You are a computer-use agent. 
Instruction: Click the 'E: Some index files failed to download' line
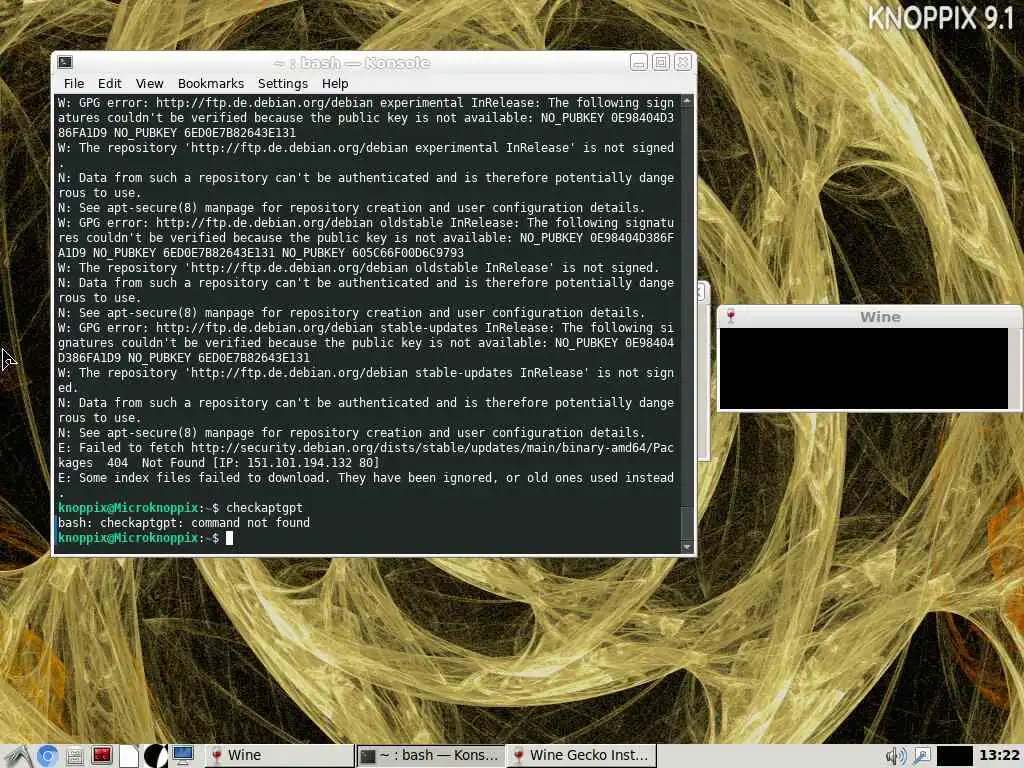(x=366, y=477)
